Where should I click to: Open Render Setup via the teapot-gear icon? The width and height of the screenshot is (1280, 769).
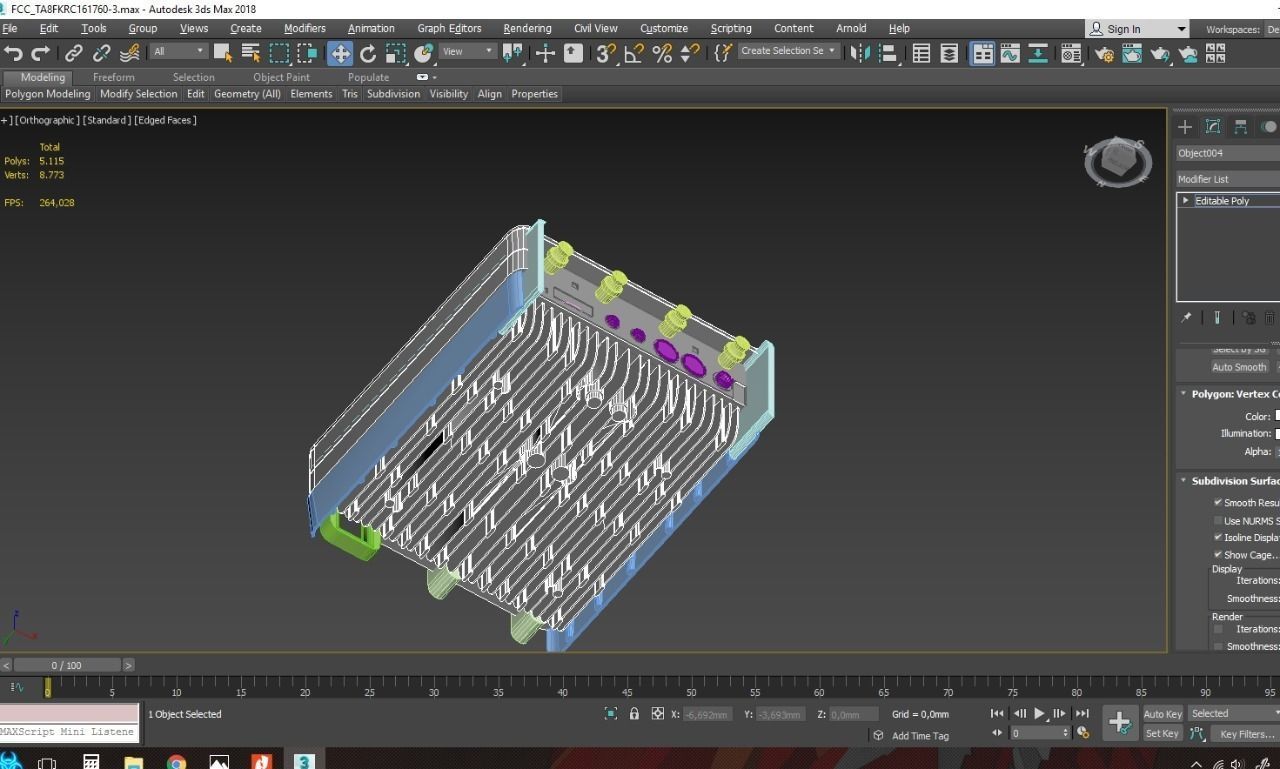(x=1105, y=53)
